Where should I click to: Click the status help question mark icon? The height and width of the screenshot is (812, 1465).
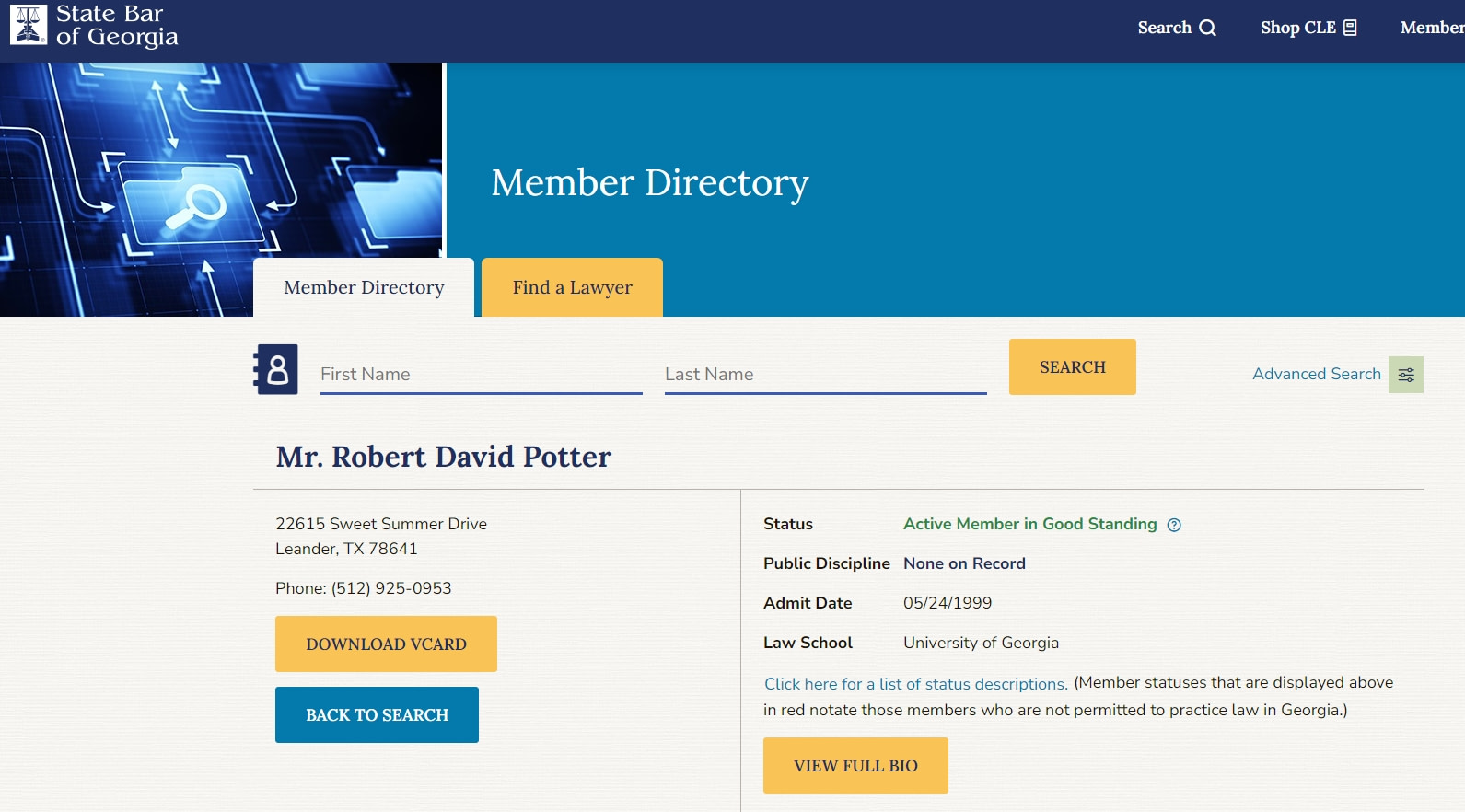point(1174,525)
